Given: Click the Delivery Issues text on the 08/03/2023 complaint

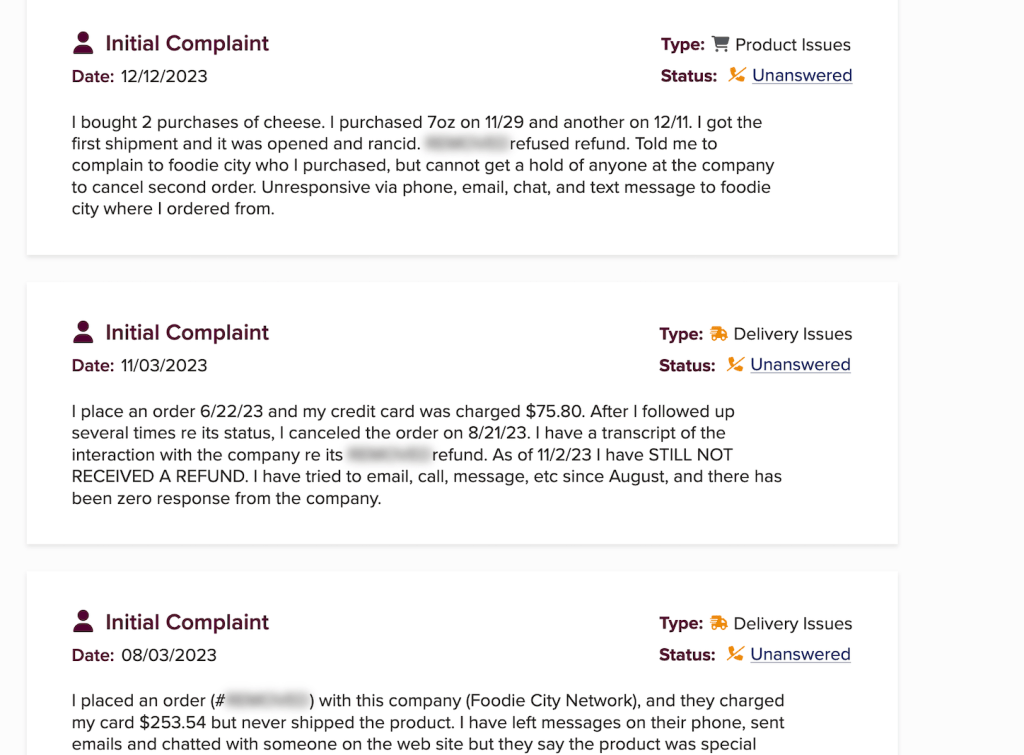Looking at the screenshot, I should [792, 624].
